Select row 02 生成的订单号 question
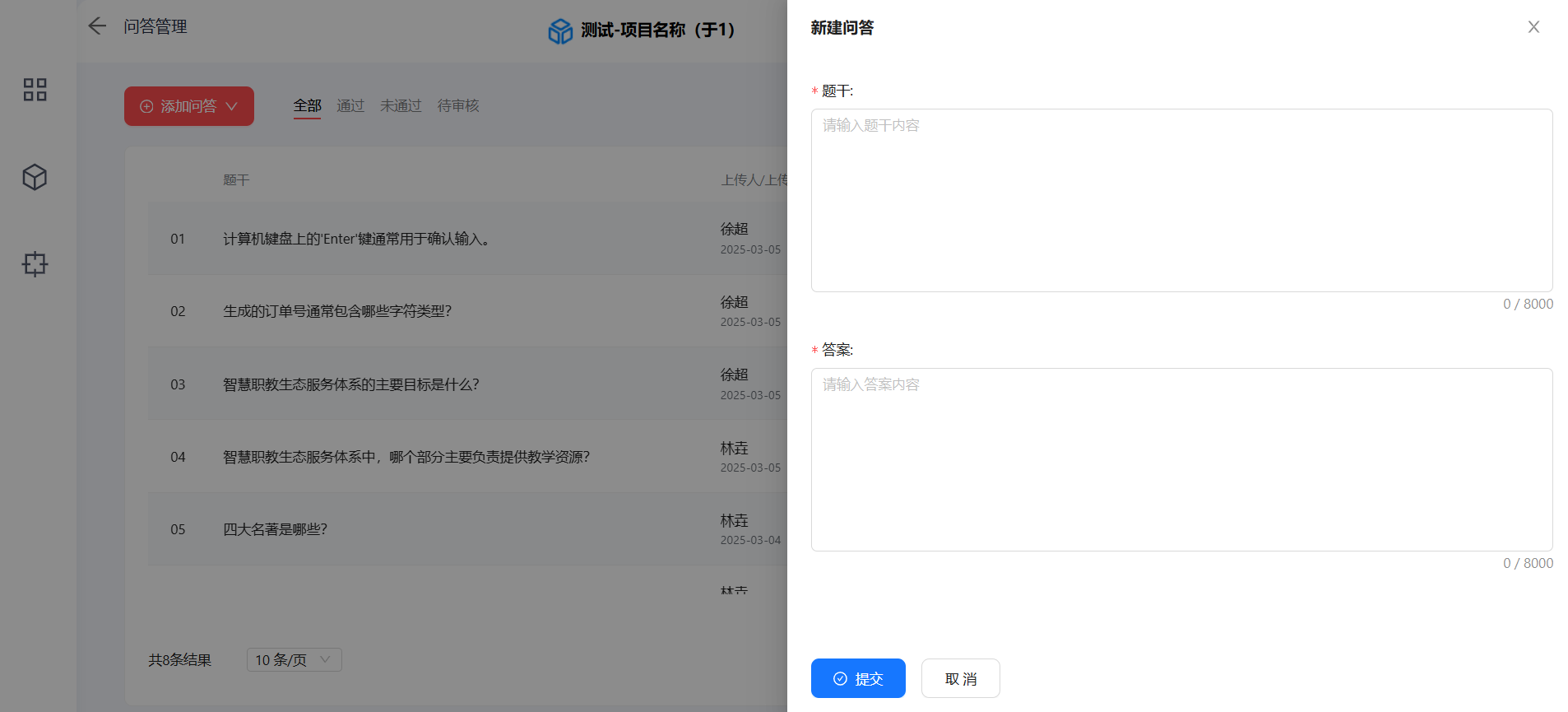 pyautogui.click(x=467, y=311)
